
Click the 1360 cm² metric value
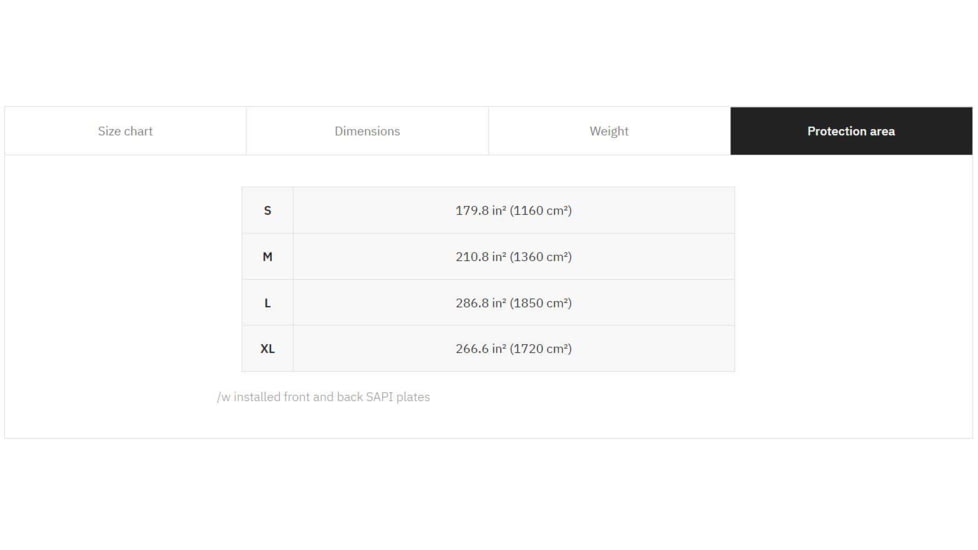pyautogui.click(x=541, y=257)
